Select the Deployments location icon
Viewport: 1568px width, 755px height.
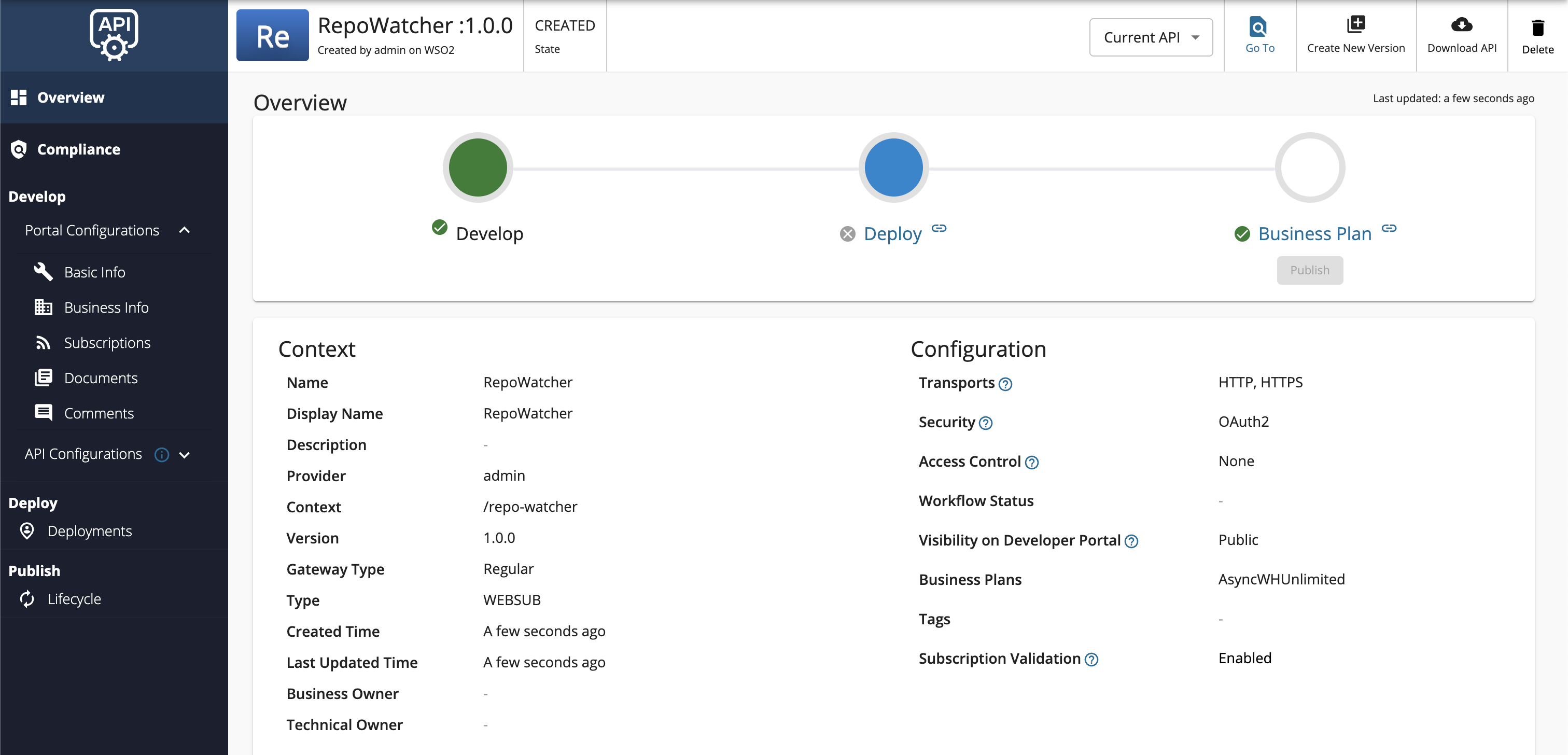tap(27, 530)
